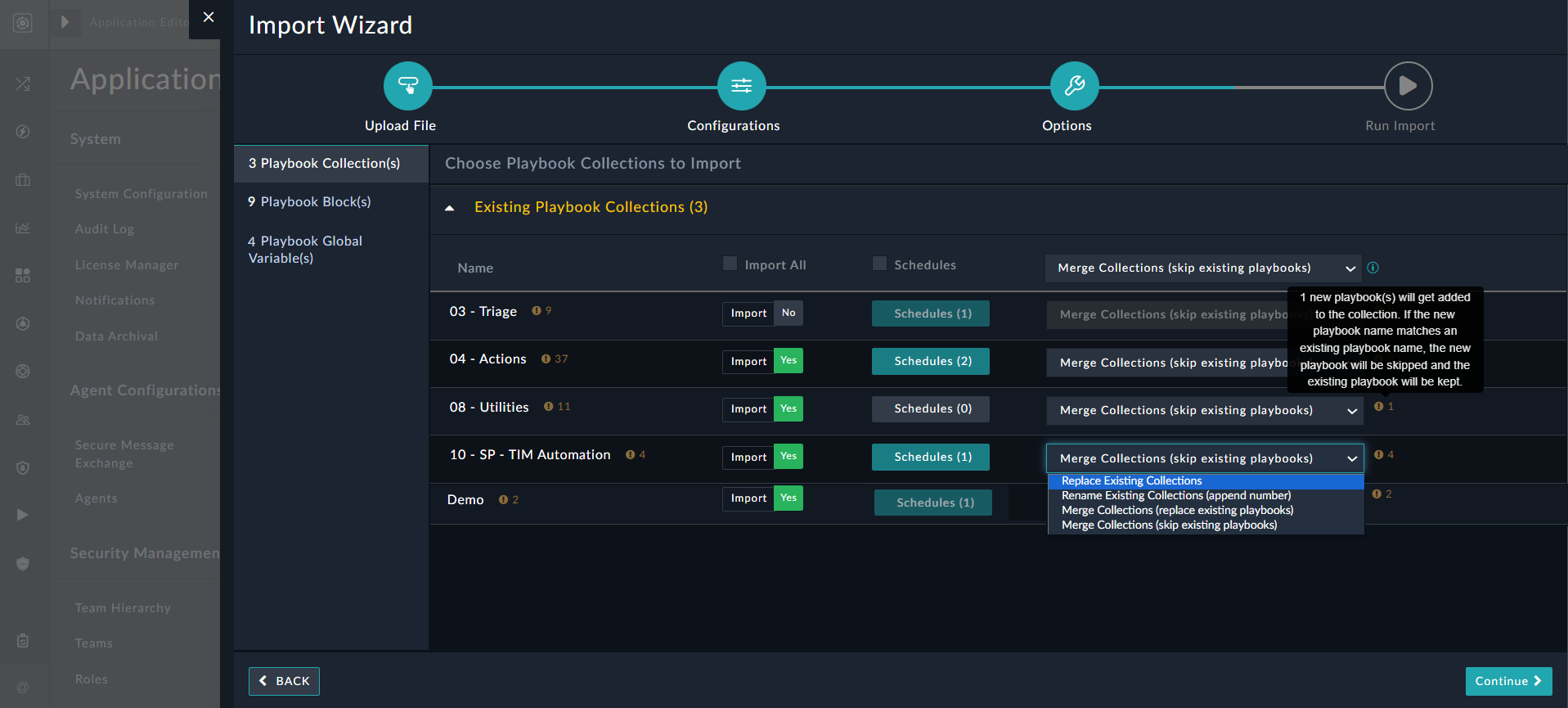Screen dimensions: 1568x708
Task: Close the Import Wizard with X icon
Action: pos(209,17)
